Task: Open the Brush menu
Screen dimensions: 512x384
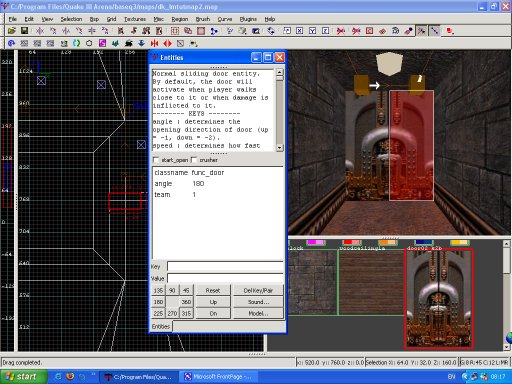Action: (203, 19)
